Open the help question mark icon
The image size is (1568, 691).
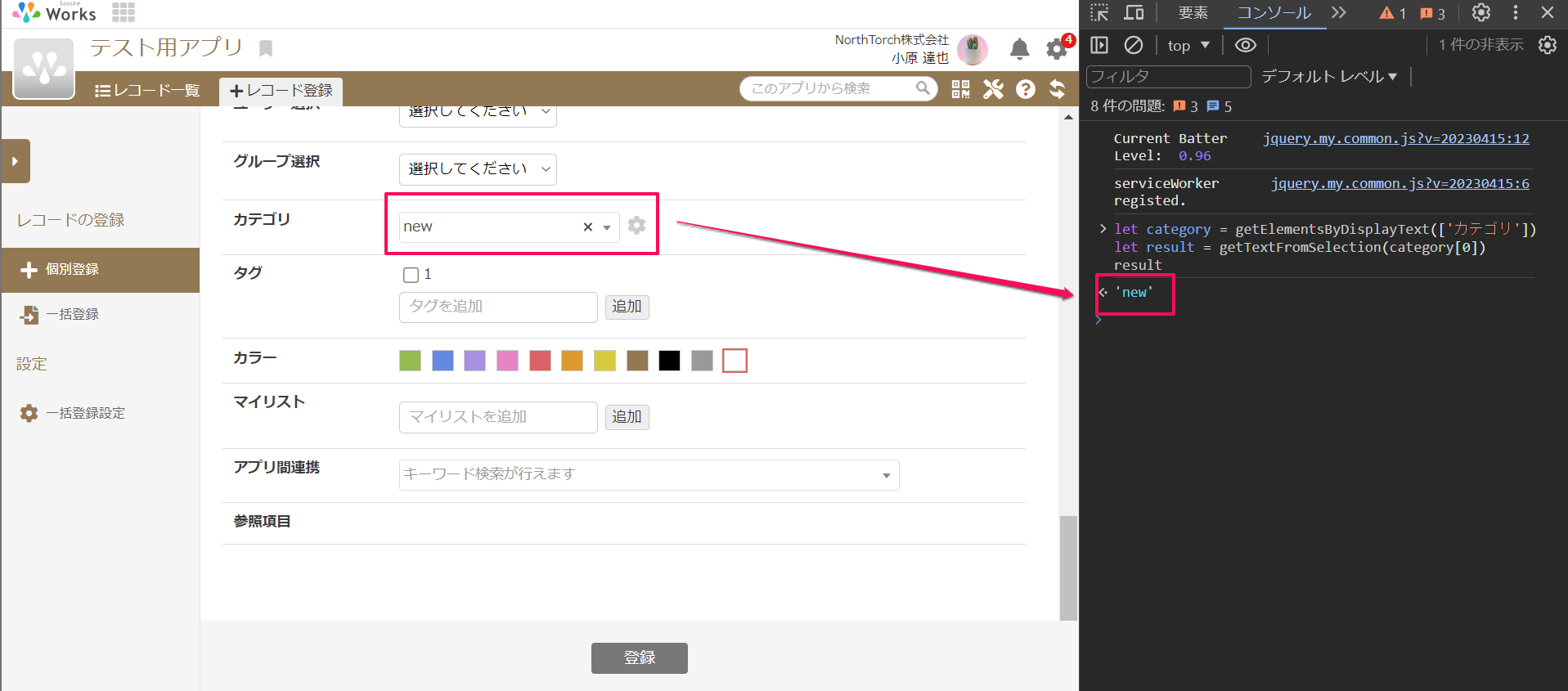click(x=1026, y=89)
